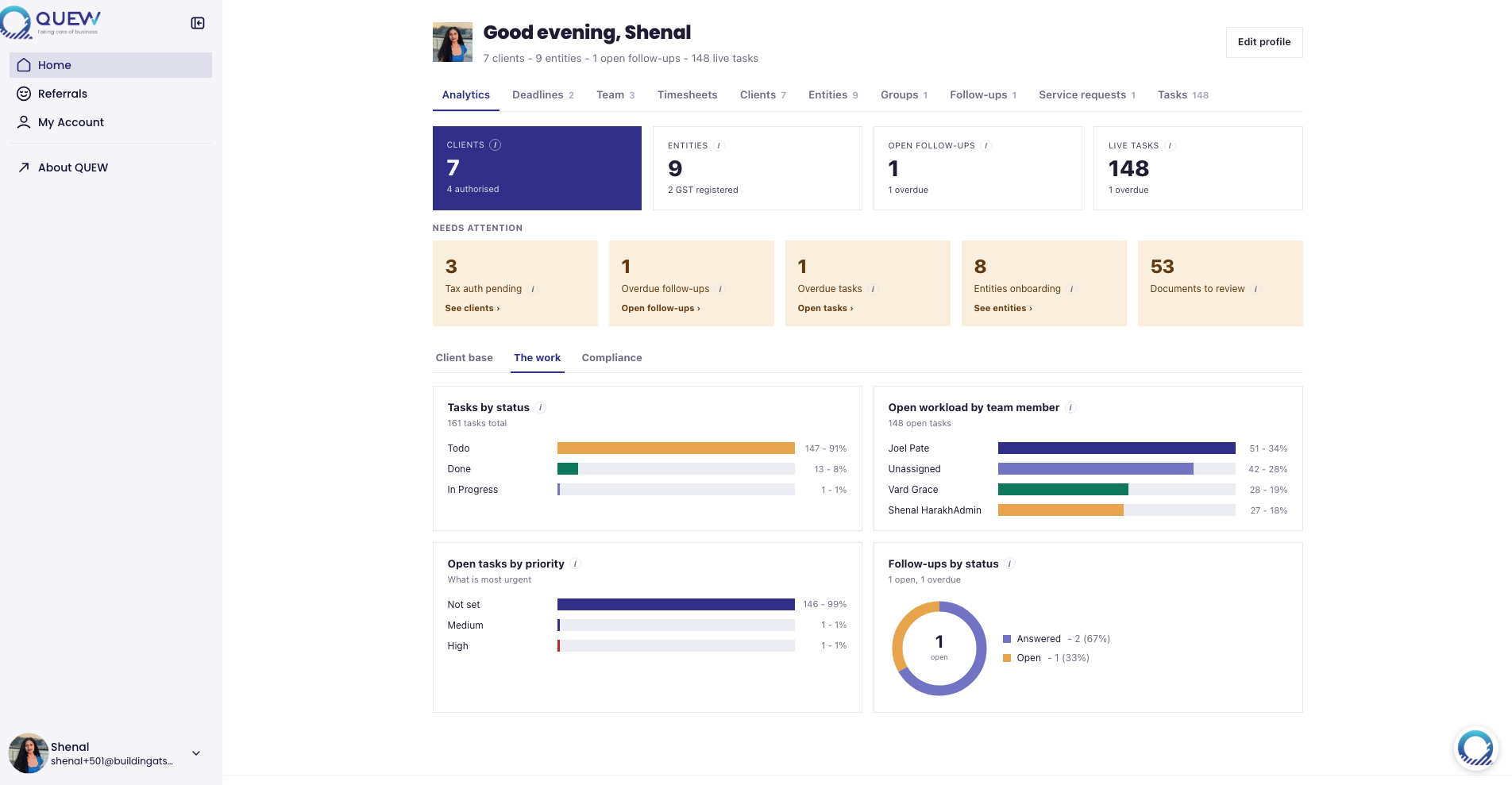Switch to the Entities tab

(833, 95)
